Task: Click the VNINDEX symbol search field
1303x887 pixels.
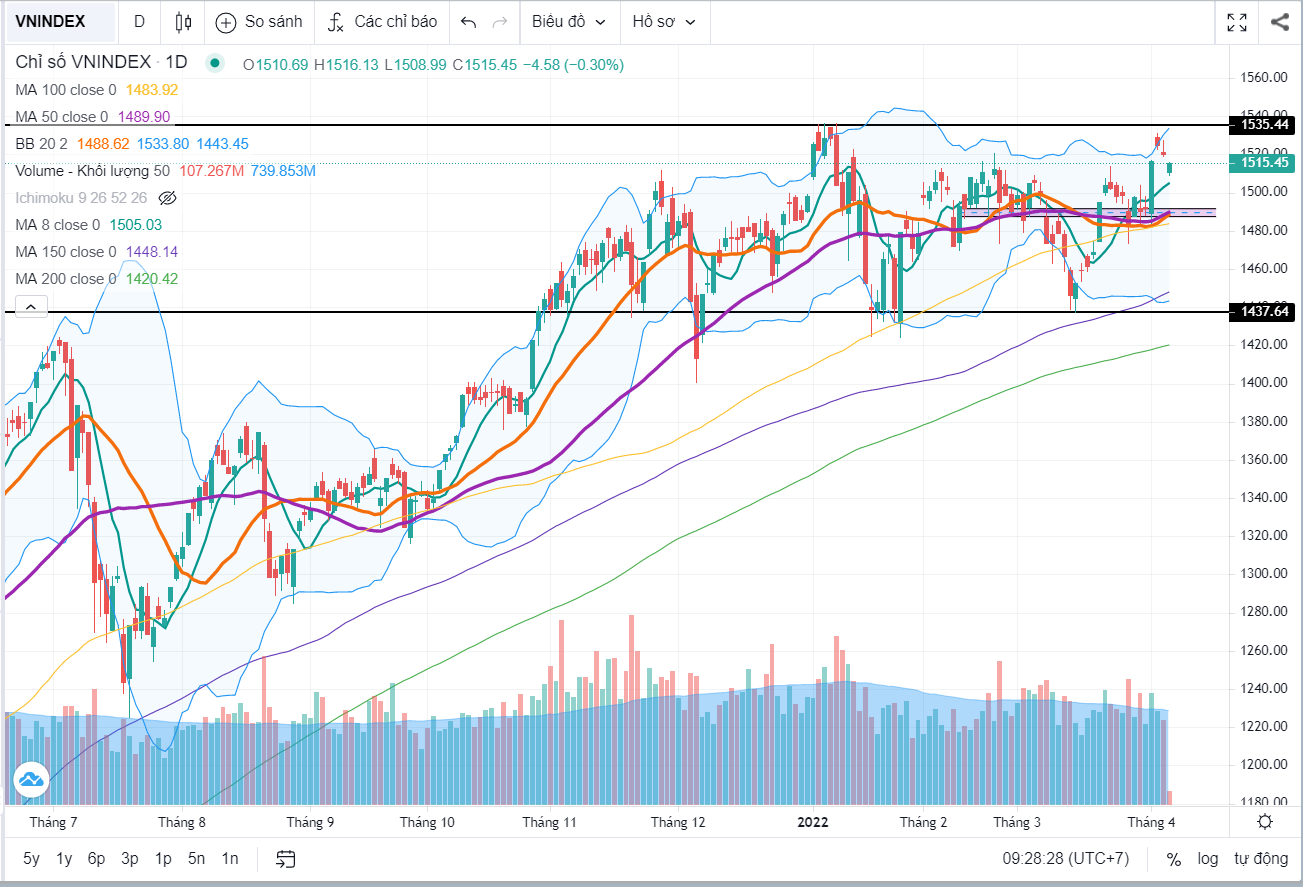Action: point(50,22)
